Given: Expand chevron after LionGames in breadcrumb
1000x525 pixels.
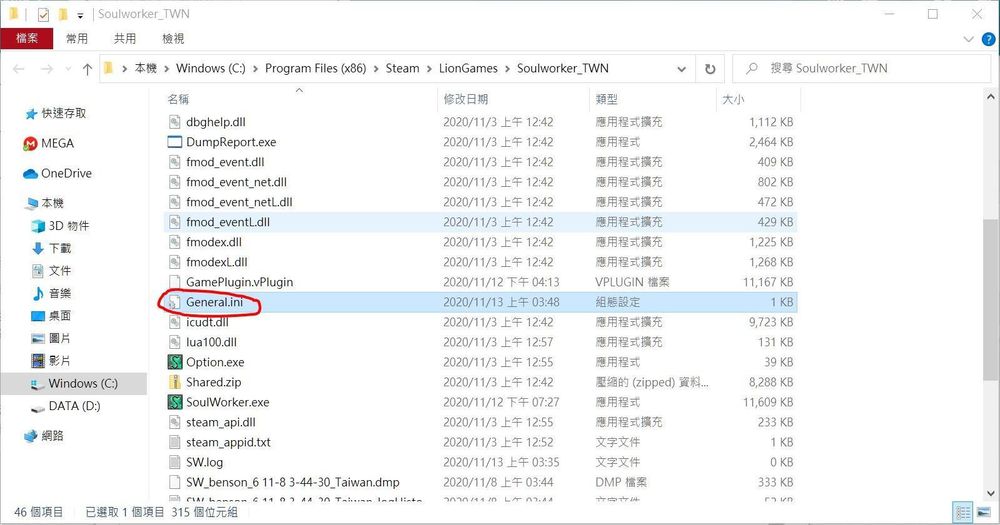Looking at the screenshot, I should point(508,68).
